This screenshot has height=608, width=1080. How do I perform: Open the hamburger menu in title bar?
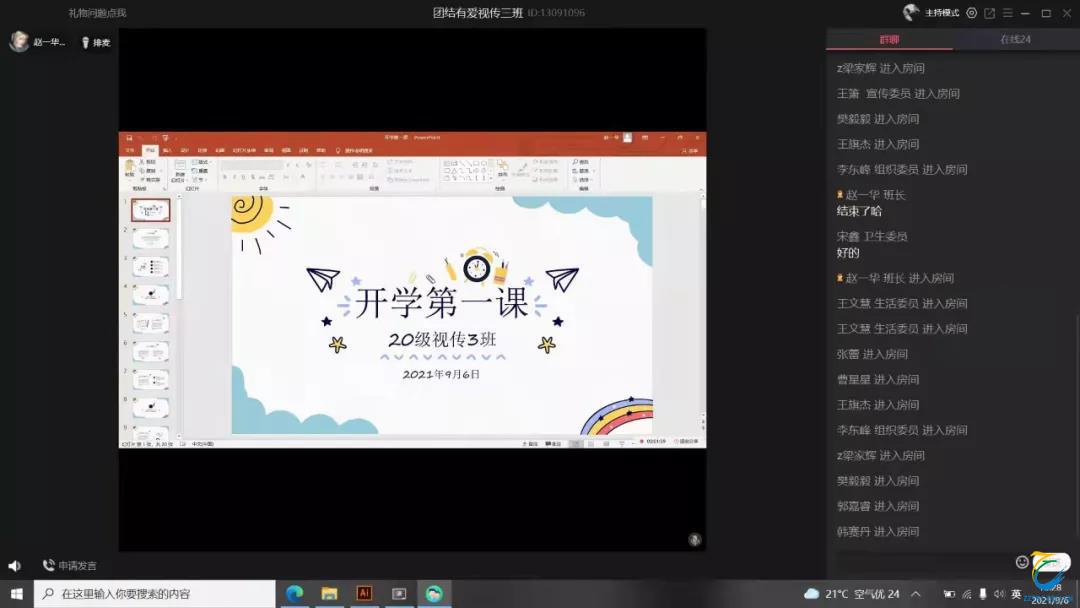[1008, 13]
